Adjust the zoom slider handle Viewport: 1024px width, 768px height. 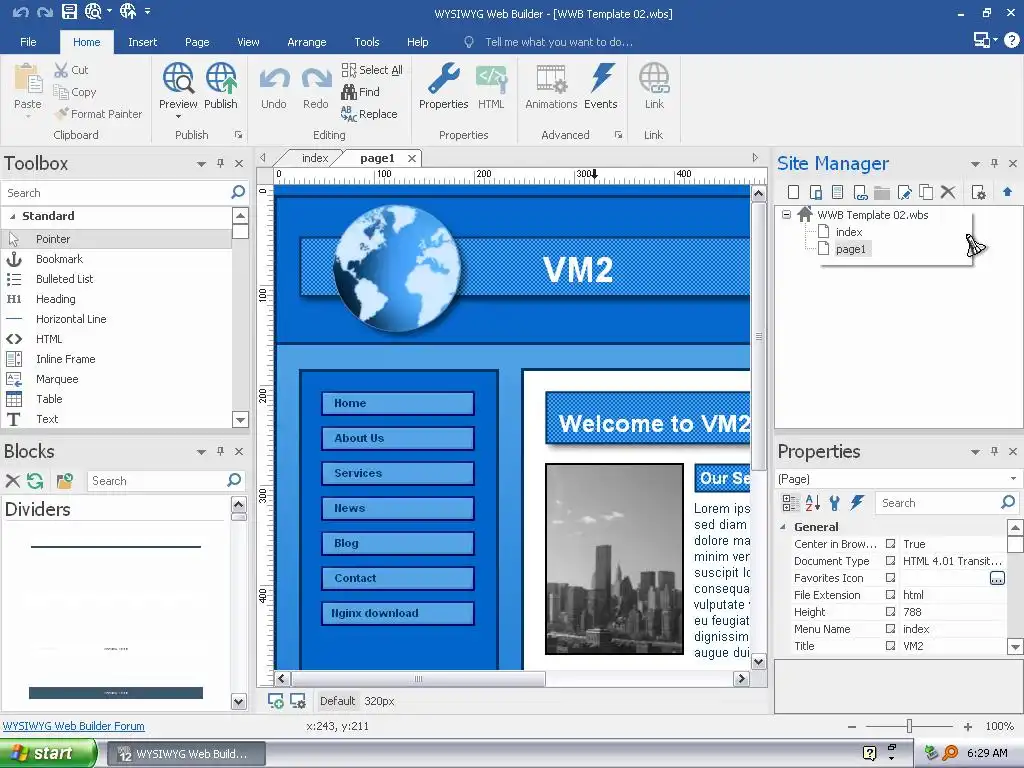pyautogui.click(x=909, y=726)
